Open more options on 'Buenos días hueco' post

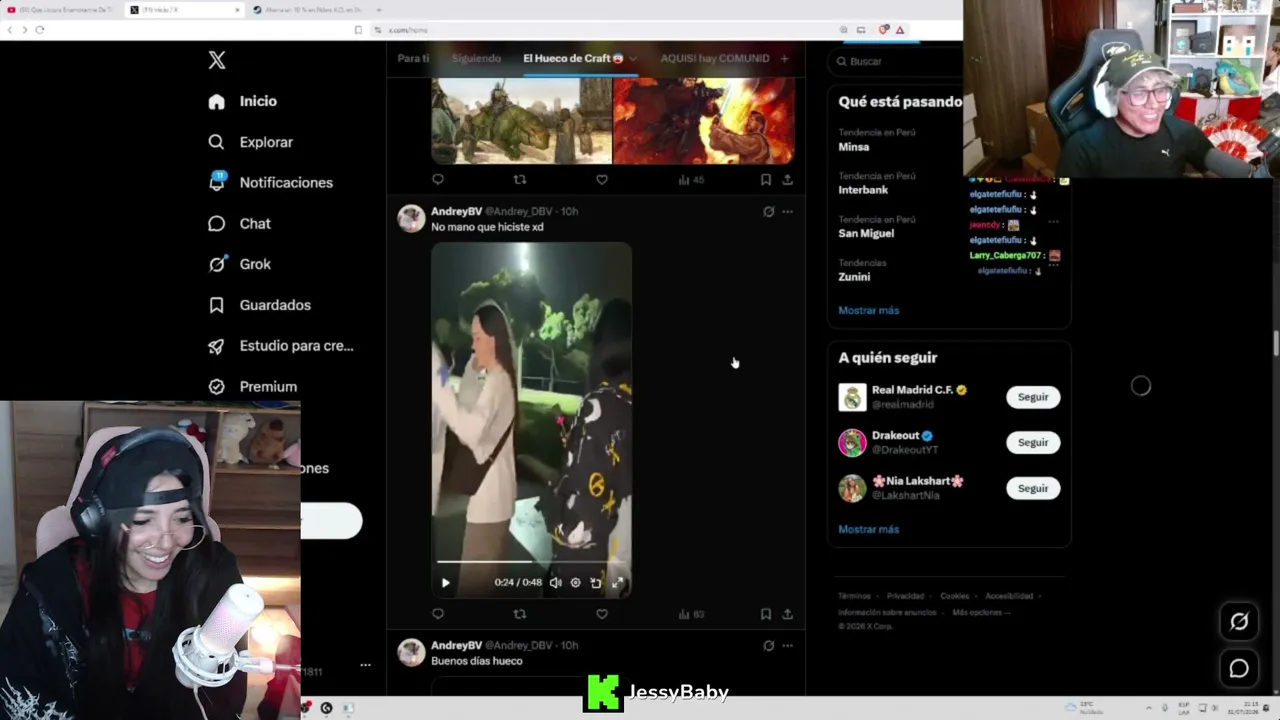pyautogui.click(x=788, y=646)
